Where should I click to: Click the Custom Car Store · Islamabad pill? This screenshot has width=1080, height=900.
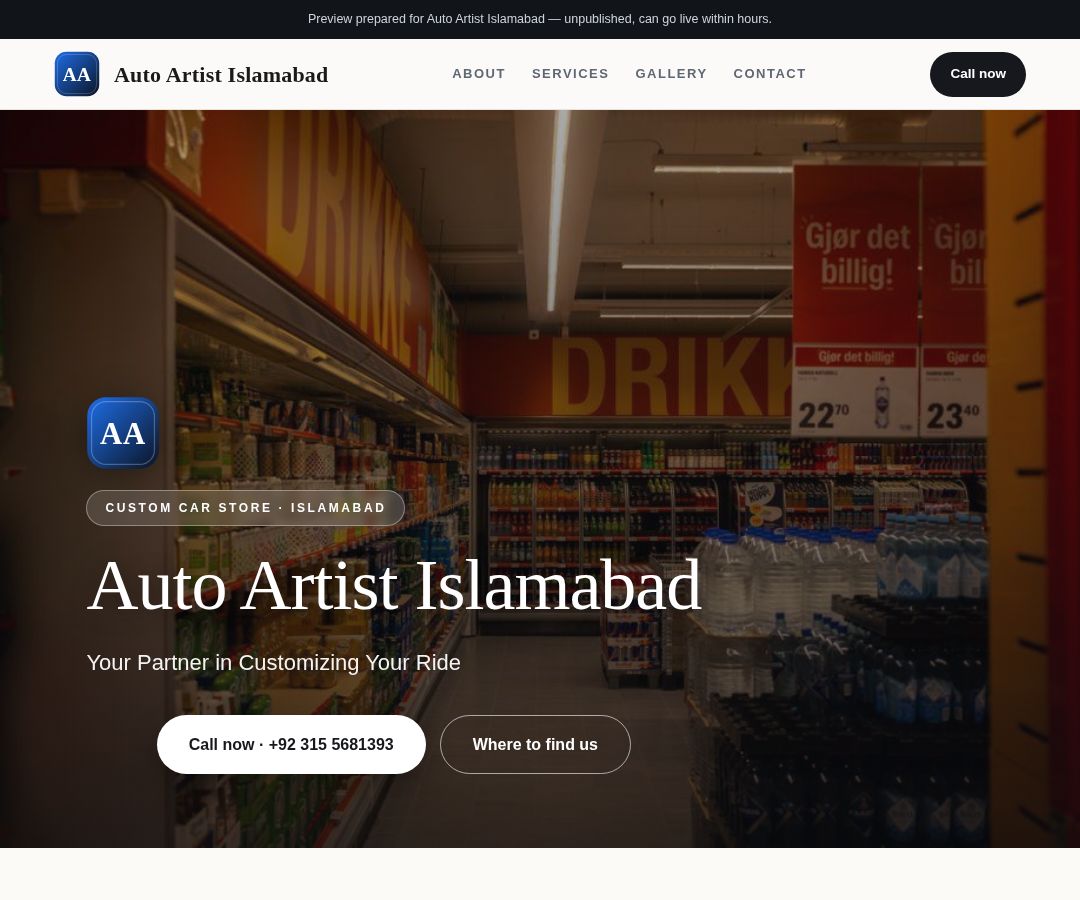coord(245,508)
